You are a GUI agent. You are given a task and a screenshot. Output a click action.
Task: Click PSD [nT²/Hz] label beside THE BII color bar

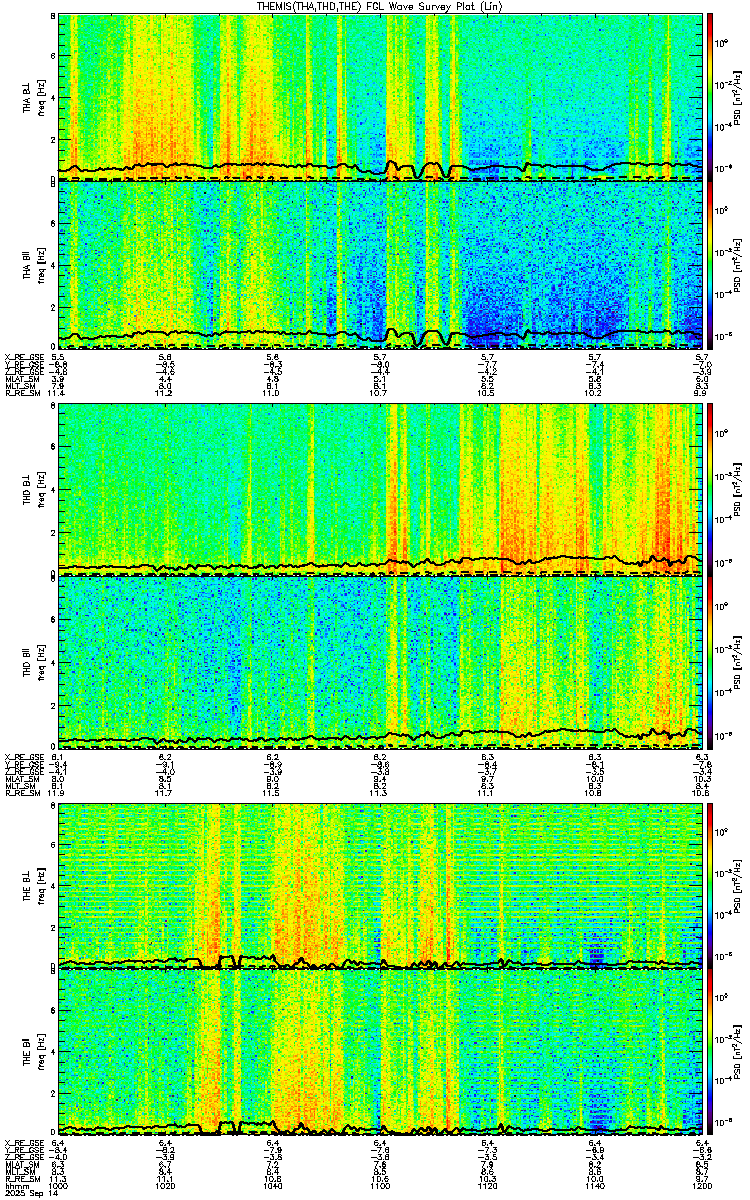736,1052
